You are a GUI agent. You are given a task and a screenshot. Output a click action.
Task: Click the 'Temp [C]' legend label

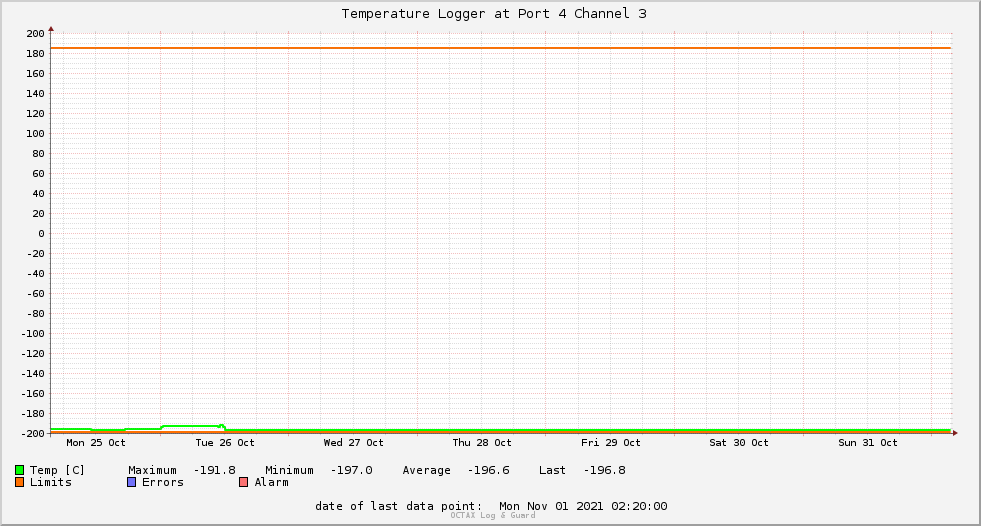click(57, 470)
